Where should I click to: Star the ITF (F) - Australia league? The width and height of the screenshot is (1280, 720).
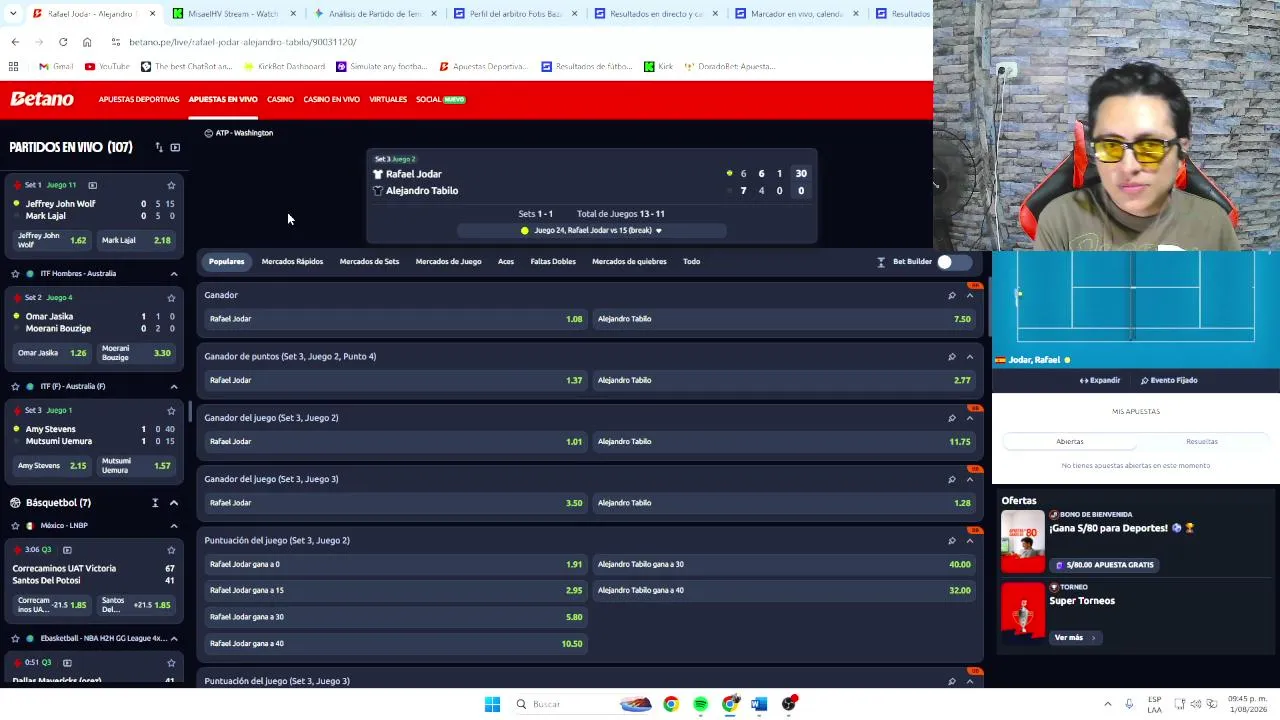pyautogui.click(x=15, y=386)
